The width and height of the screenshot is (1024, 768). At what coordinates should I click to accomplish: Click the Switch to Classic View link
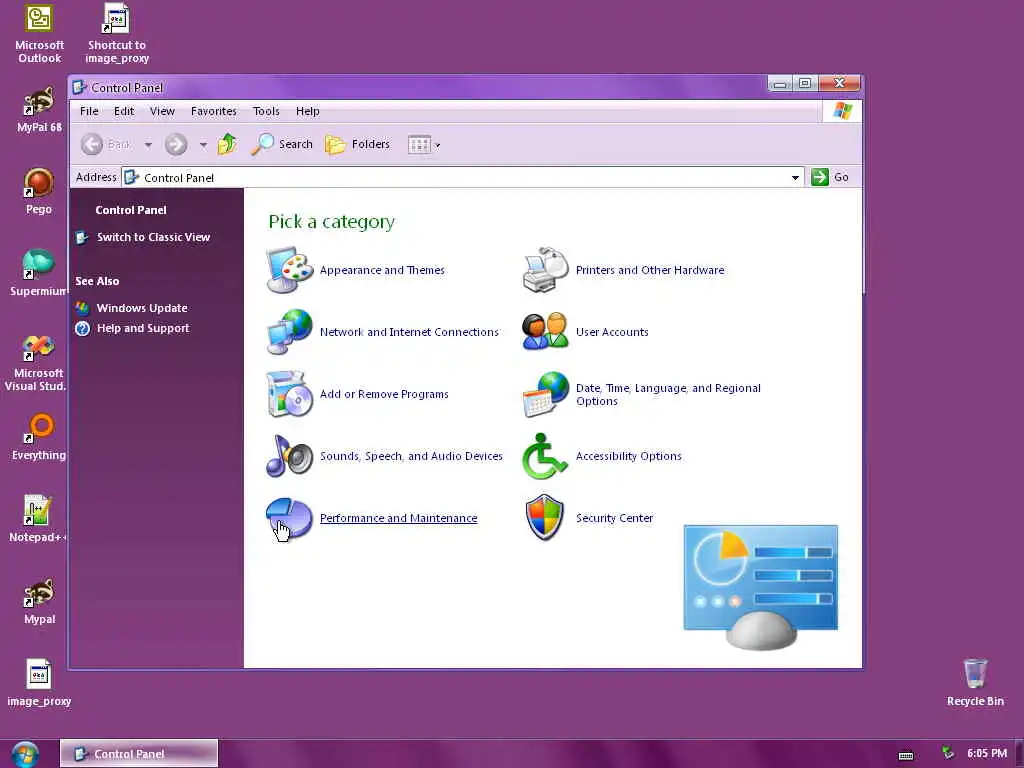(x=153, y=237)
